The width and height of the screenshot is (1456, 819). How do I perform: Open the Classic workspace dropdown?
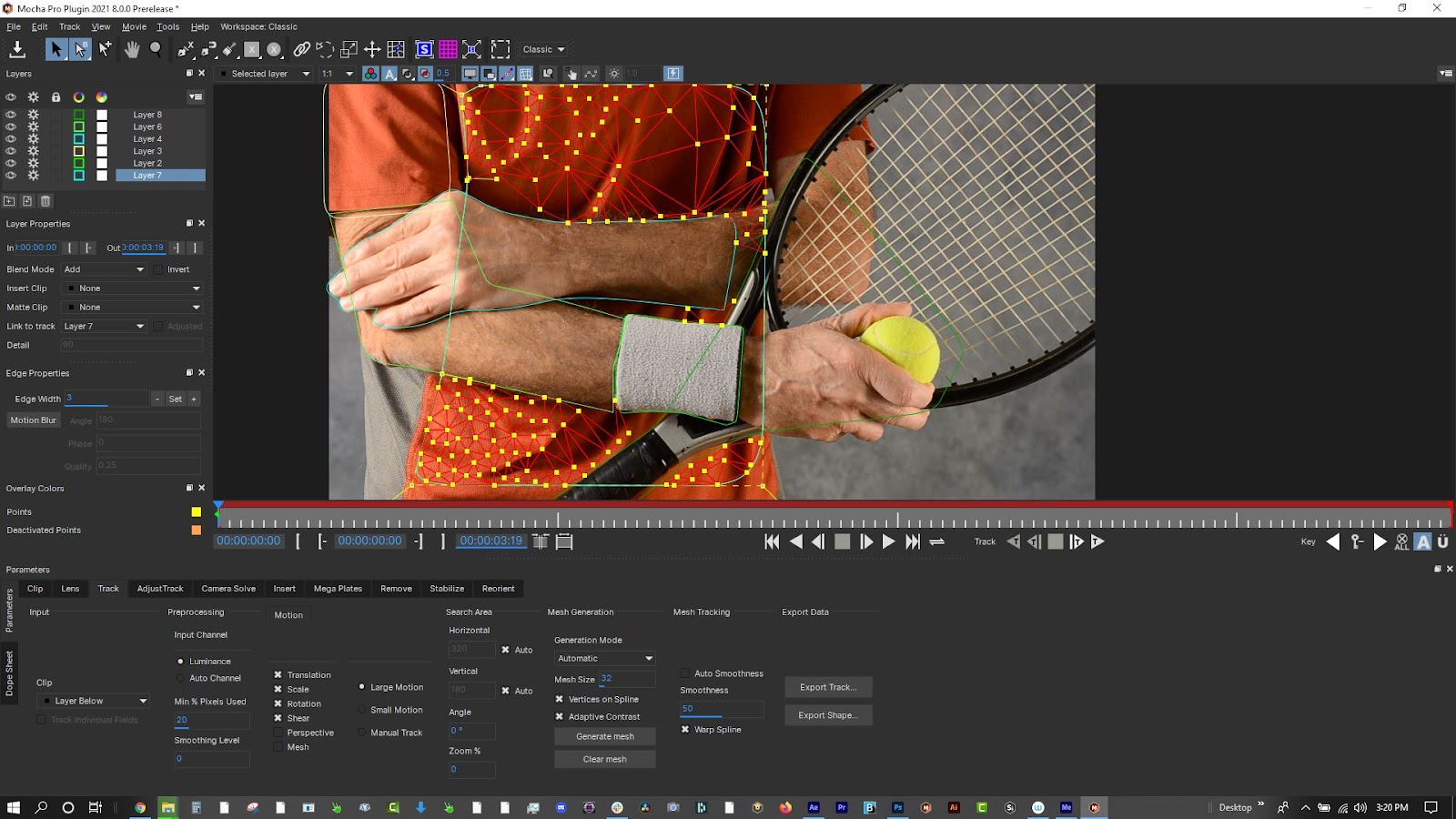tap(543, 49)
